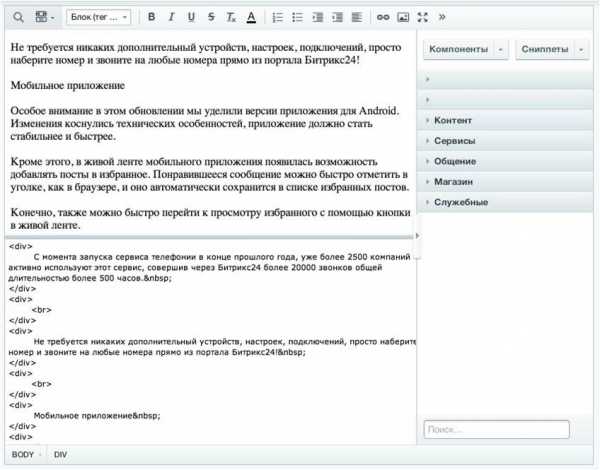Click code line Мобильное приложение&nbsp;
This screenshot has width=600, height=470.
97,416
